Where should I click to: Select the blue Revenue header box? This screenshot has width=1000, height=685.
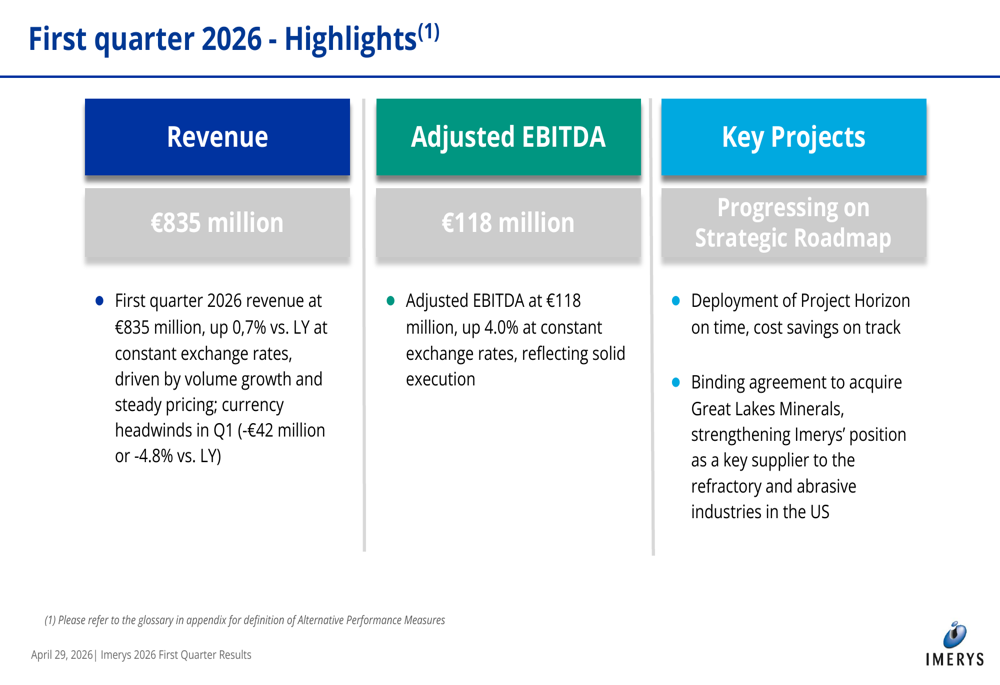coord(217,138)
